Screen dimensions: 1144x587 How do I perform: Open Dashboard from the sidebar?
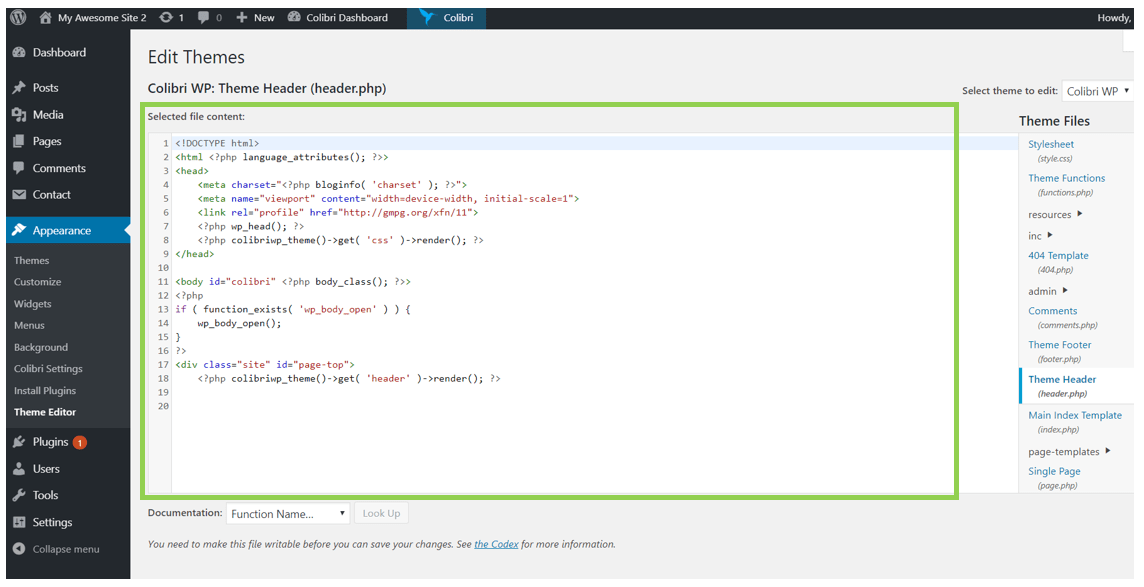coord(58,52)
